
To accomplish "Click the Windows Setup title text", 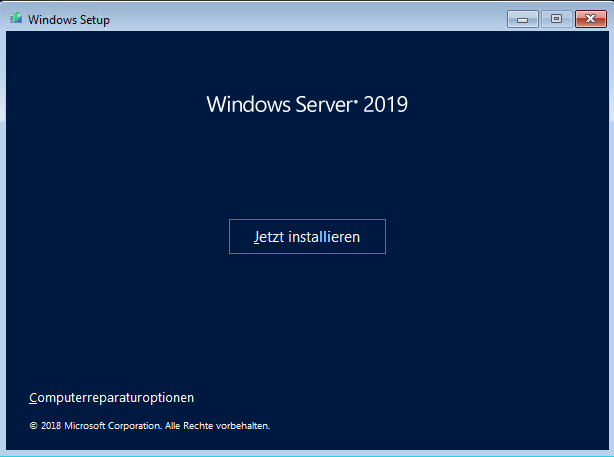I will pyautogui.click(x=69, y=20).
